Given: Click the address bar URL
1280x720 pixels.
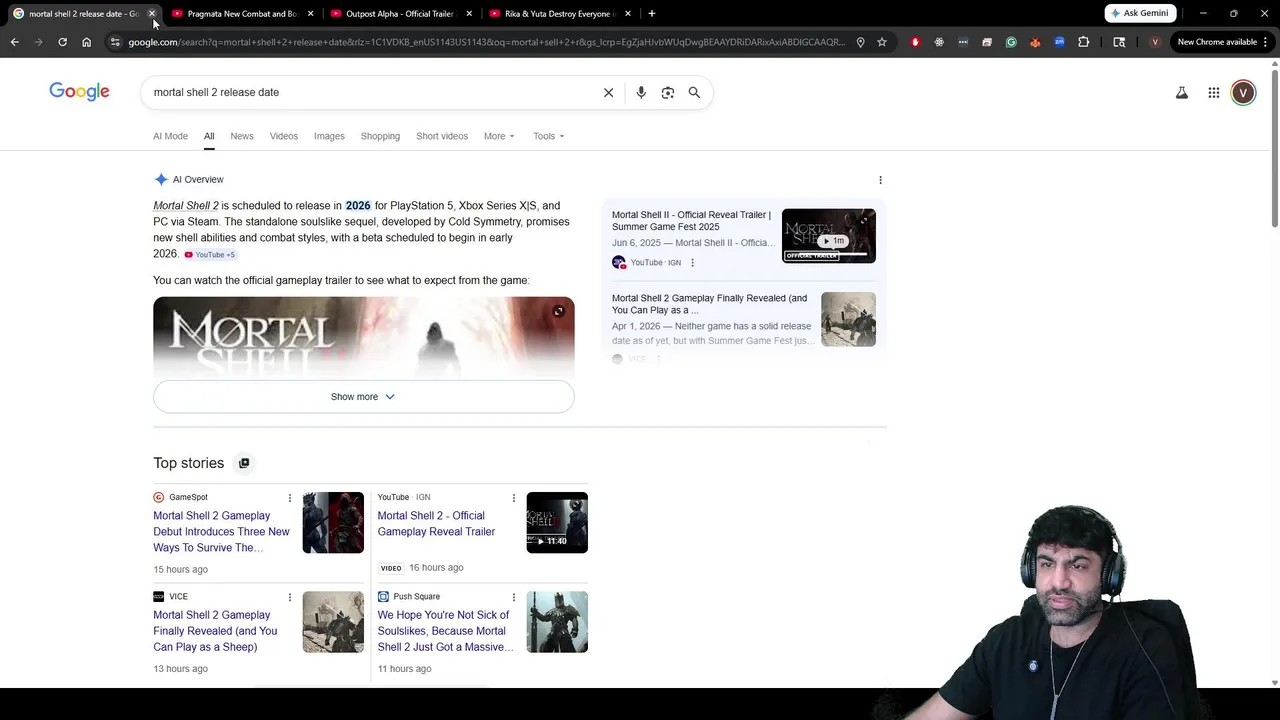Looking at the screenshot, I should point(486,42).
